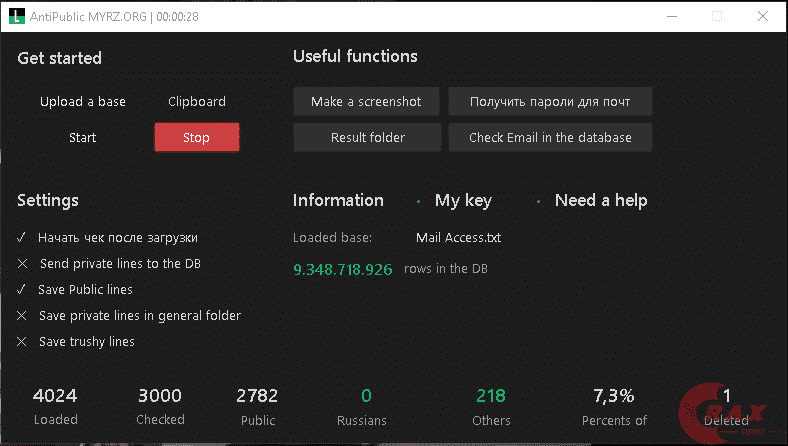
Task: Open the Result folder
Action: pyautogui.click(x=367, y=137)
